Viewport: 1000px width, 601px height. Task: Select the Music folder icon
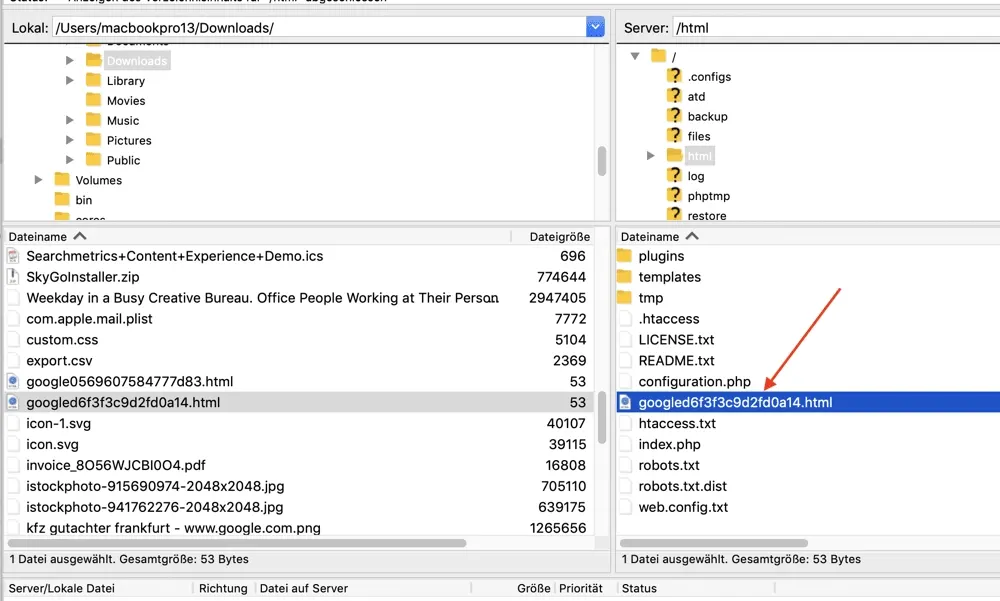click(x=94, y=119)
